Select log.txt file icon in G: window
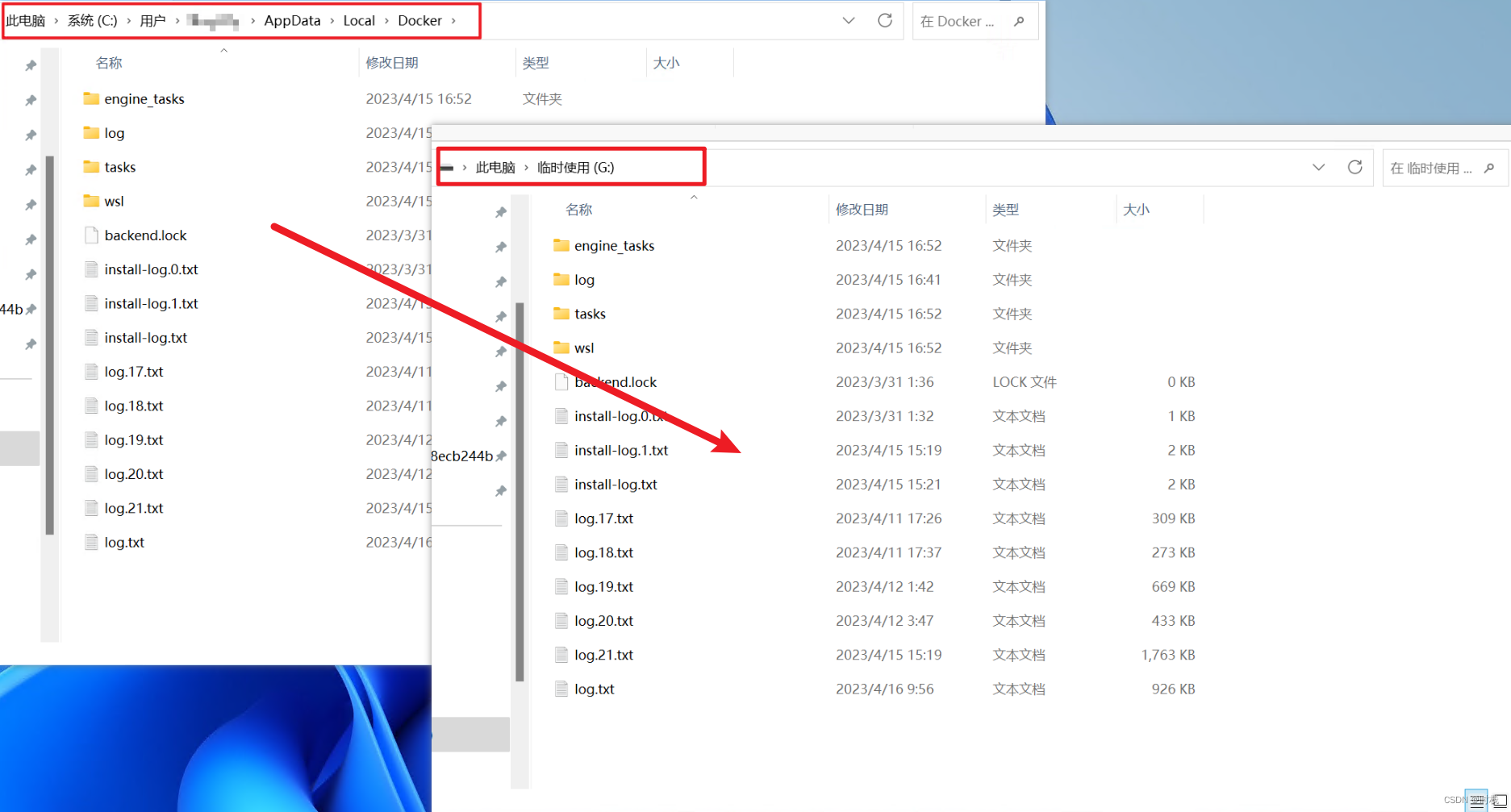The width and height of the screenshot is (1511, 812). (x=561, y=689)
